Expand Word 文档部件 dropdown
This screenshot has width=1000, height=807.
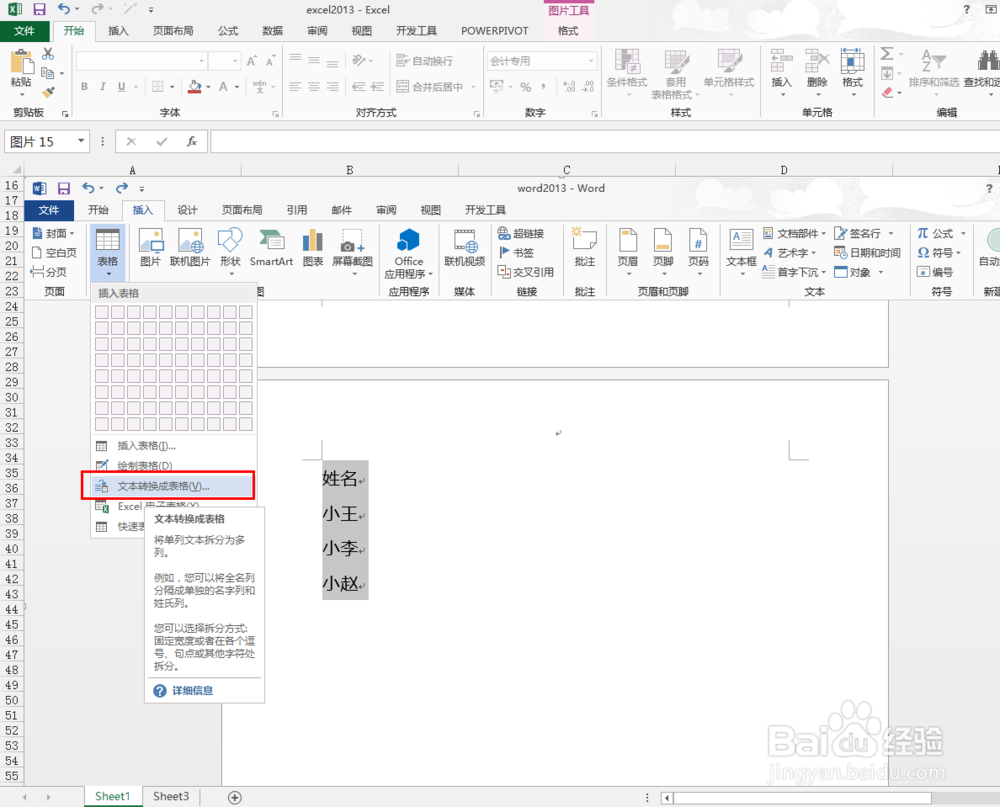[x=824, y=233]
